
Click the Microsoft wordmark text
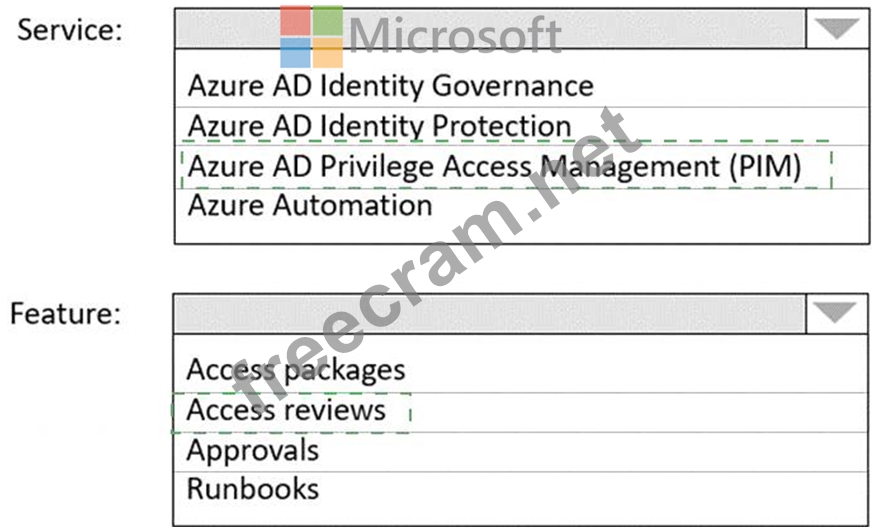pos(455,35)
